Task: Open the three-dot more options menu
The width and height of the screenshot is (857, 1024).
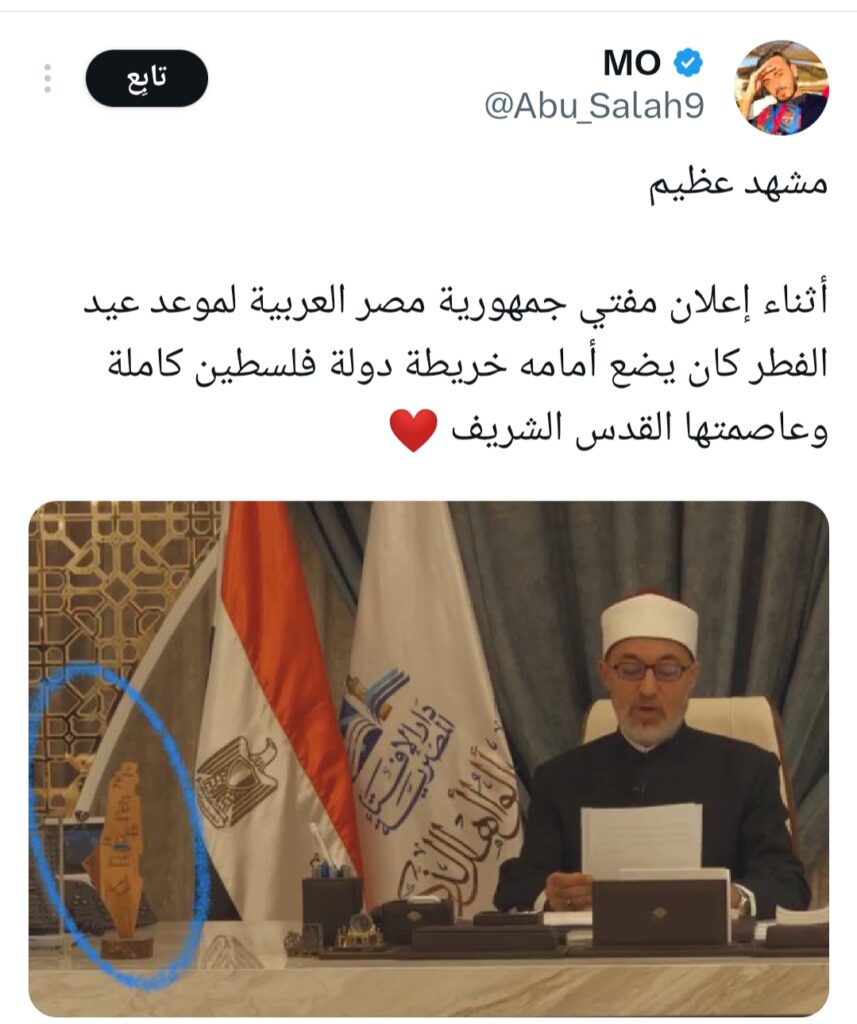Action: point(47,78)
